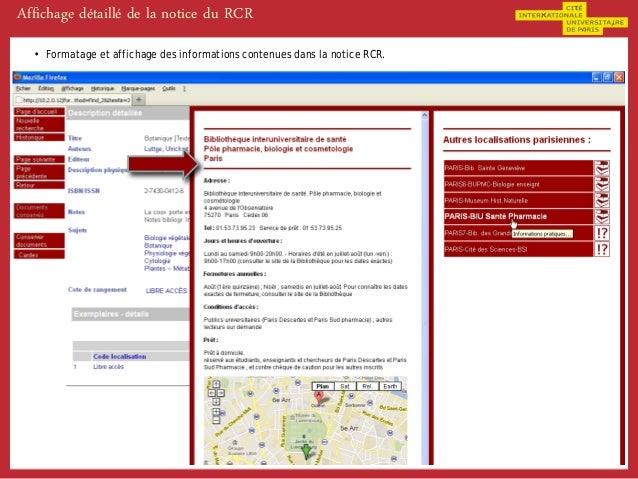
Task: Follow the subject link Plantes -- Métabolisme
Action: click(167, 269)
